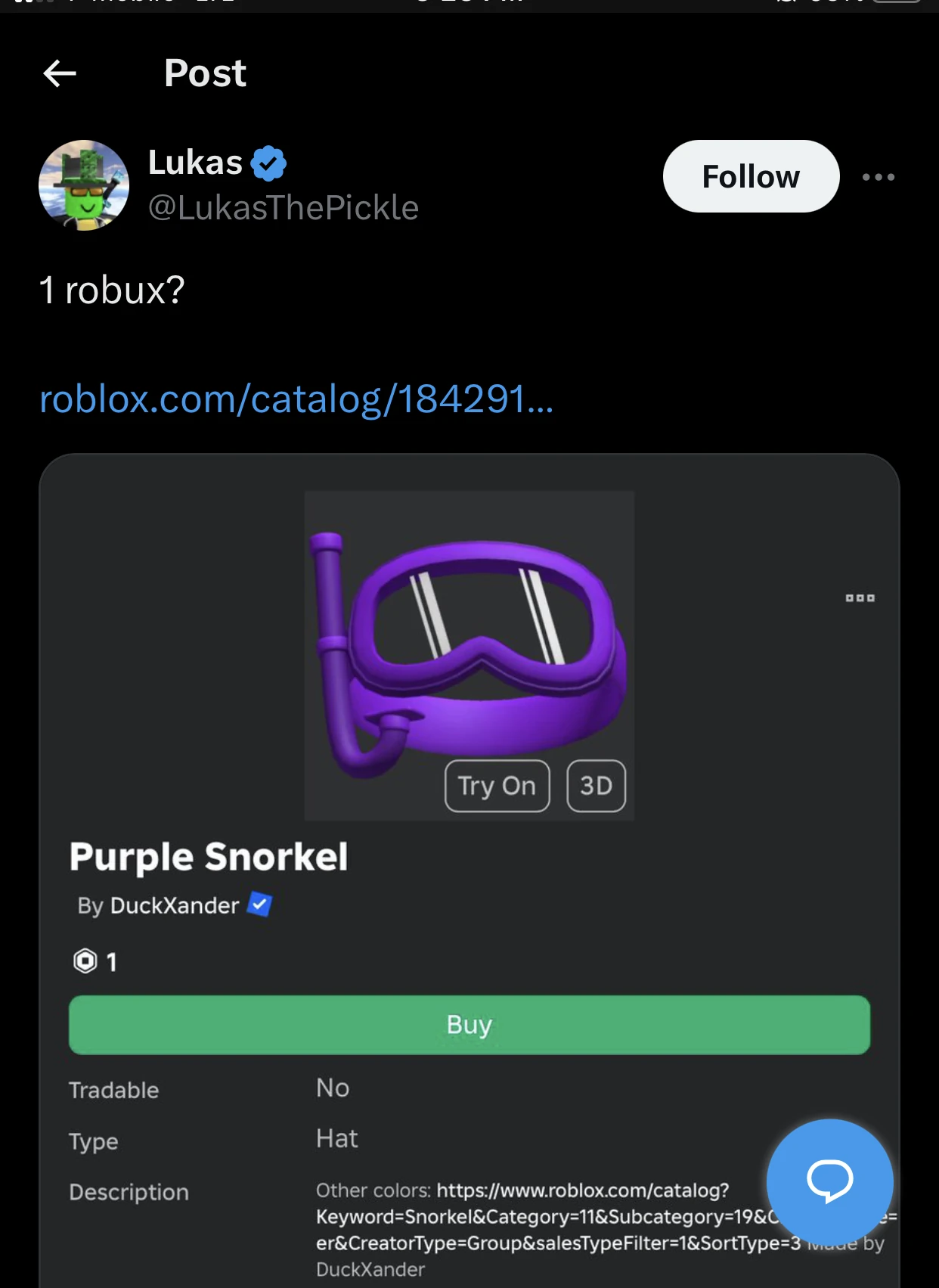Open the chat bubble messaging button
939x1288 pixels.
click(x=830, y=1182)
